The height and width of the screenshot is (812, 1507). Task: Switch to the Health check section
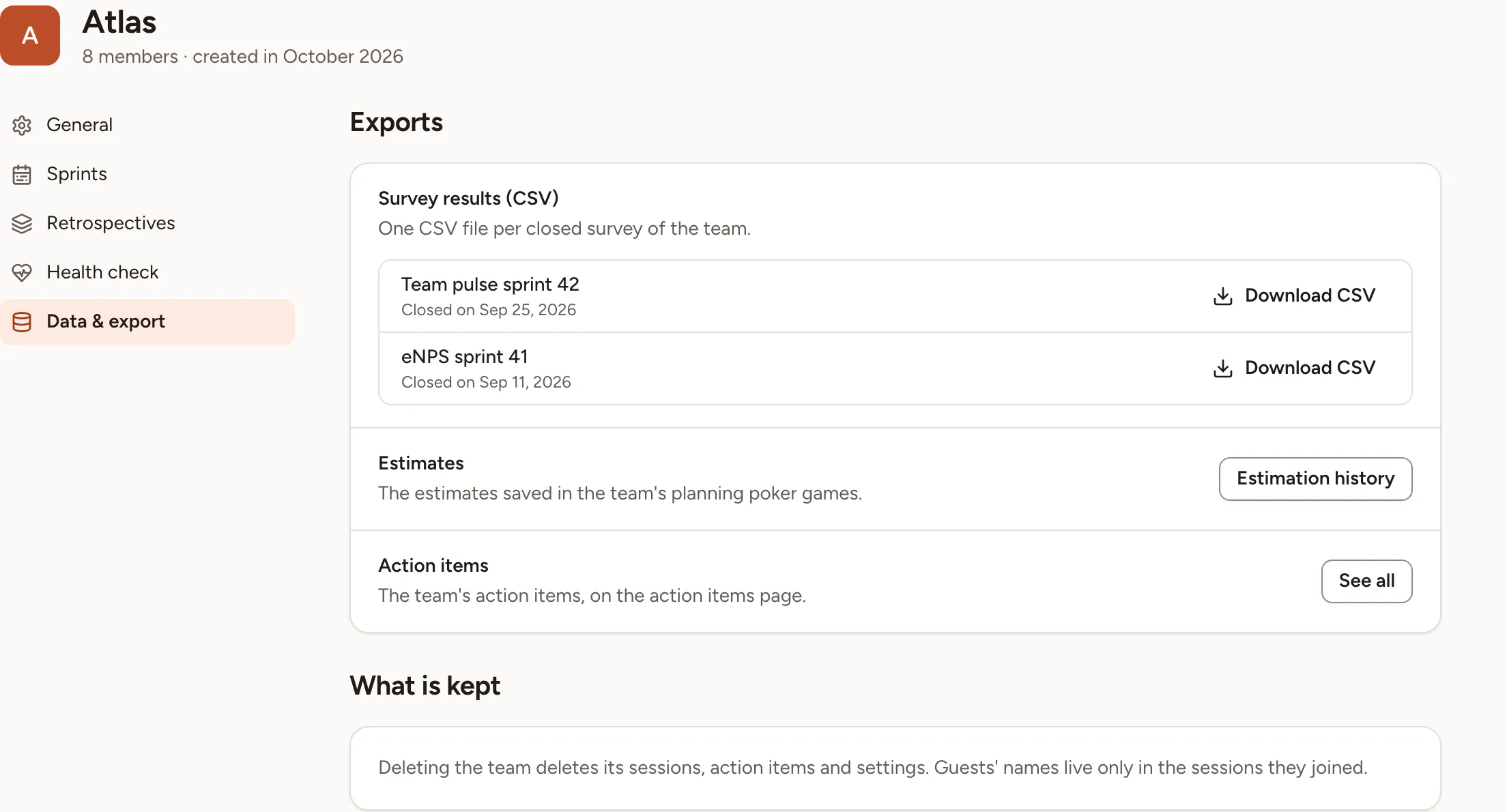coord(147,272)
